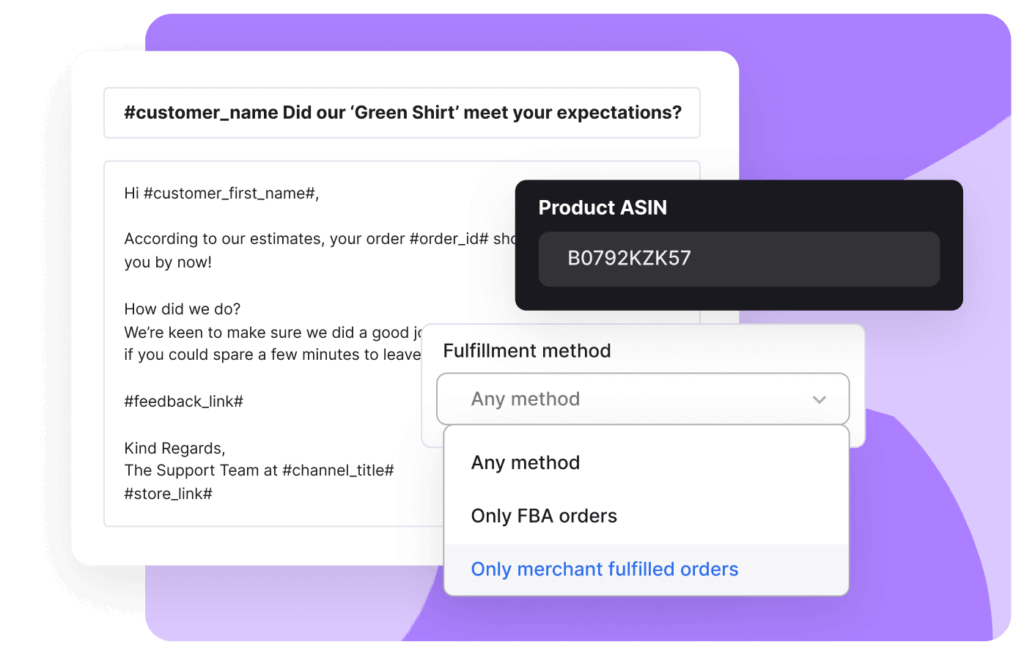Select "Only FBA orders" from the list
The width and height of the screenshot is (1024, 672).
click(x=543, y=516)
